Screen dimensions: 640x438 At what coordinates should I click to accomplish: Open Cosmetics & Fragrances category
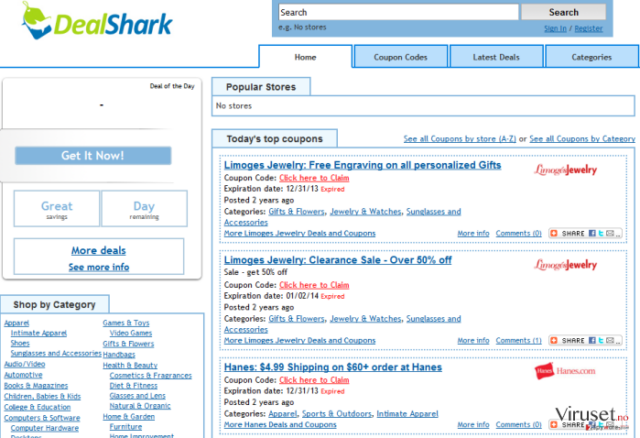coord(151,375)
